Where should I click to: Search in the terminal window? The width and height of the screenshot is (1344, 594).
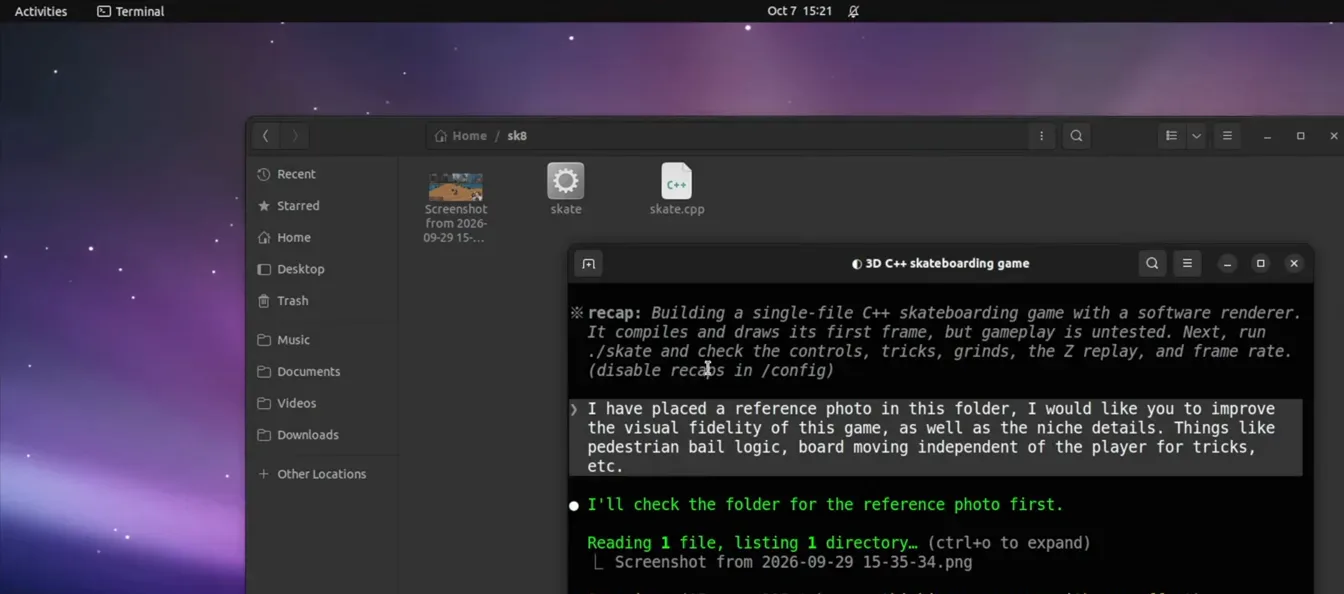coord(1152,264)
